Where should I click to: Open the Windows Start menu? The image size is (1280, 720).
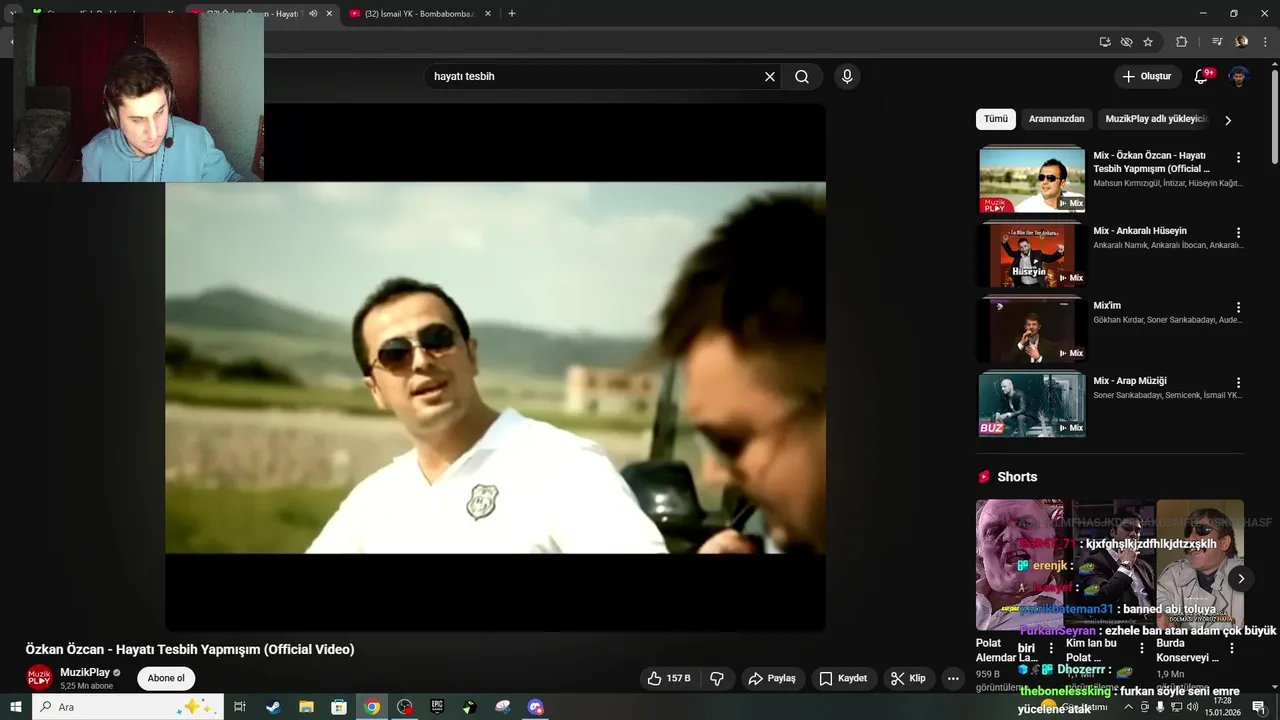pyautogui.click(x=15, y=707)
